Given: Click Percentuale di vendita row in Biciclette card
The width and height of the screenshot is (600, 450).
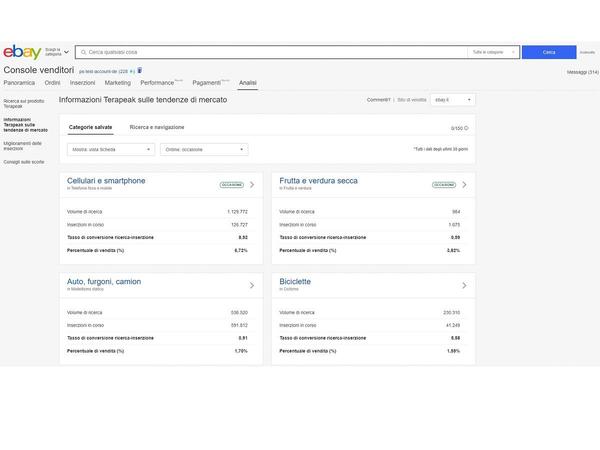Looking at the screenshot, I should [370, 351].
